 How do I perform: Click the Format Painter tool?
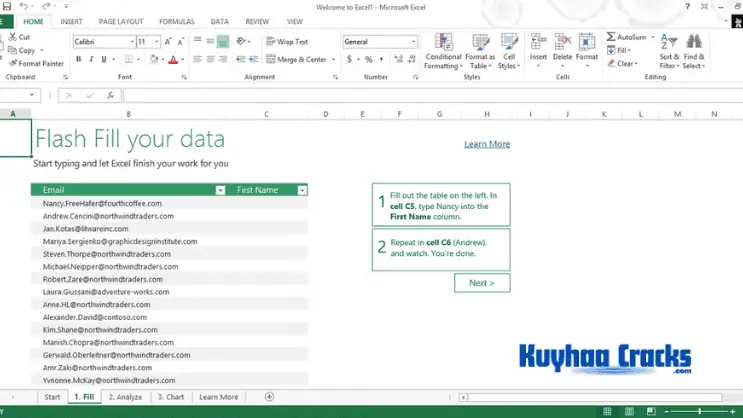tap(37, 63)
